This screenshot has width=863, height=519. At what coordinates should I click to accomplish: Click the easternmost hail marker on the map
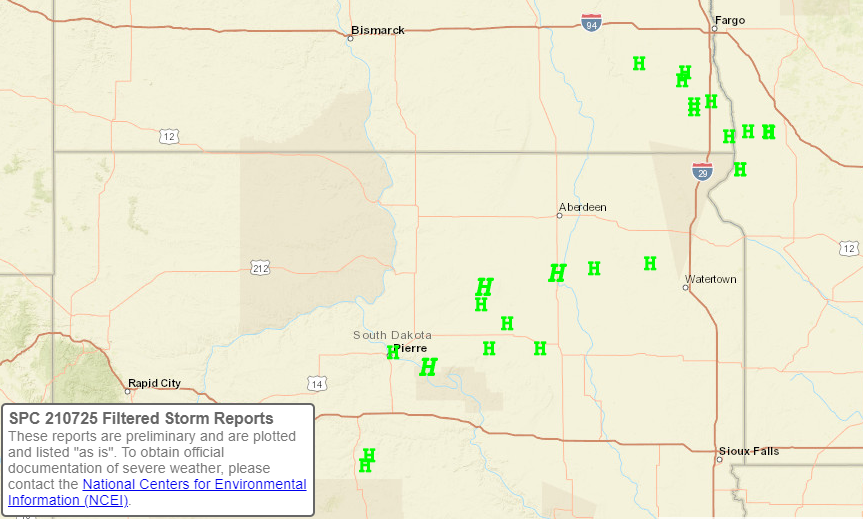tap(768, 131)
